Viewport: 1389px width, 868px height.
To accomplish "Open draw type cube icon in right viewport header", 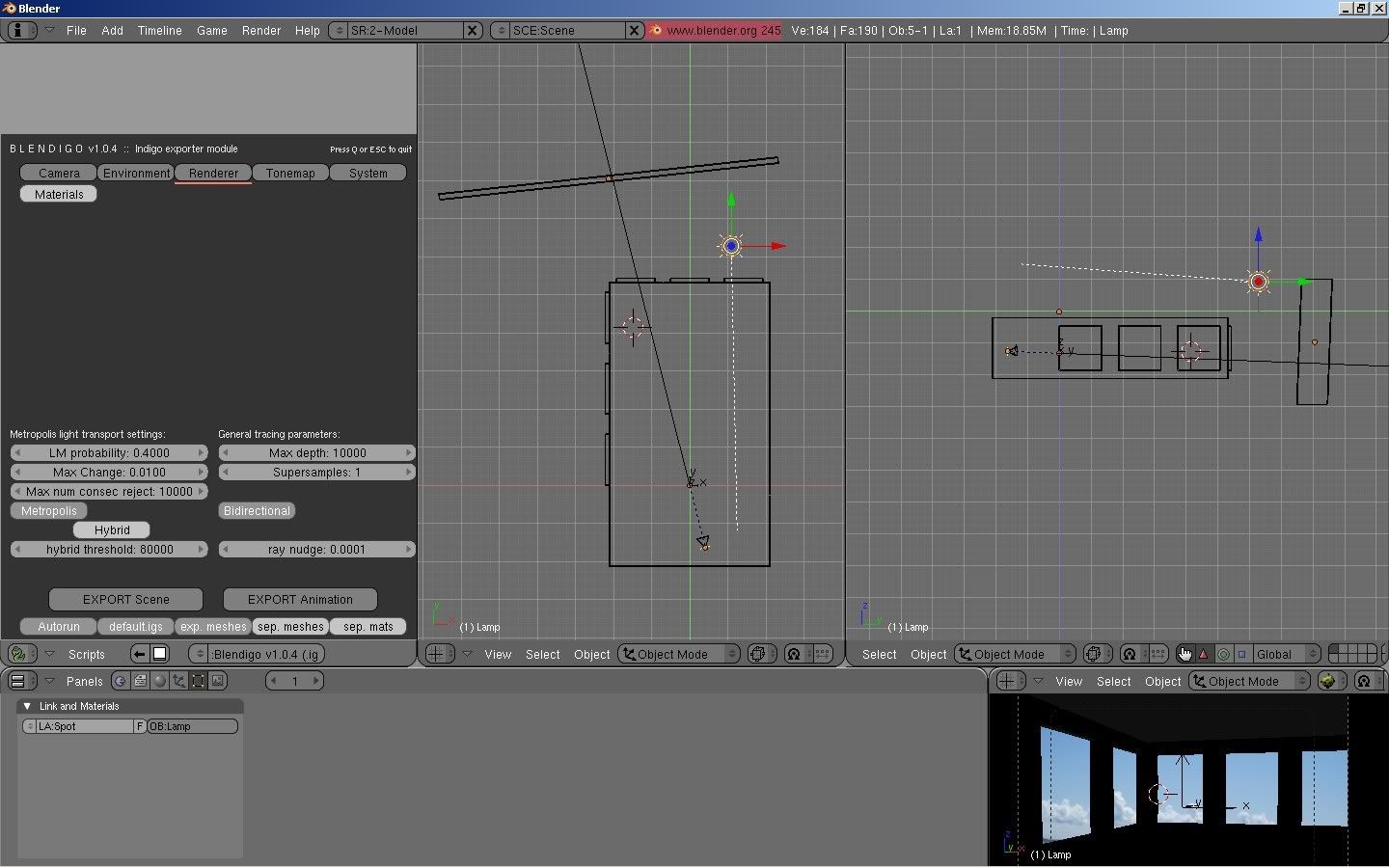I will 1098,654.
